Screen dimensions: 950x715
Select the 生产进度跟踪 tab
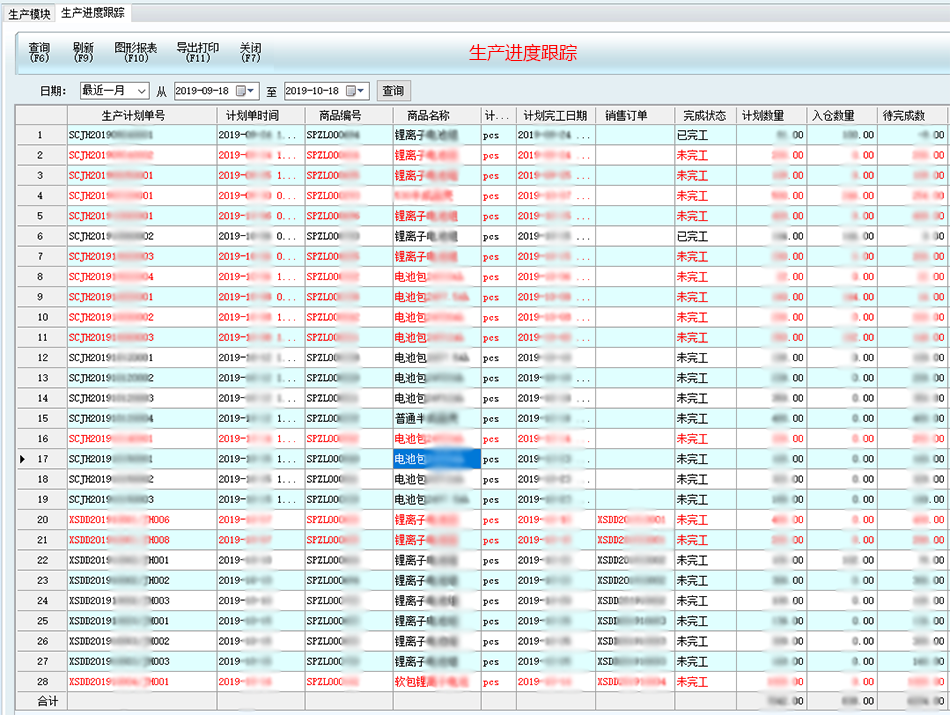click(93, 12)
